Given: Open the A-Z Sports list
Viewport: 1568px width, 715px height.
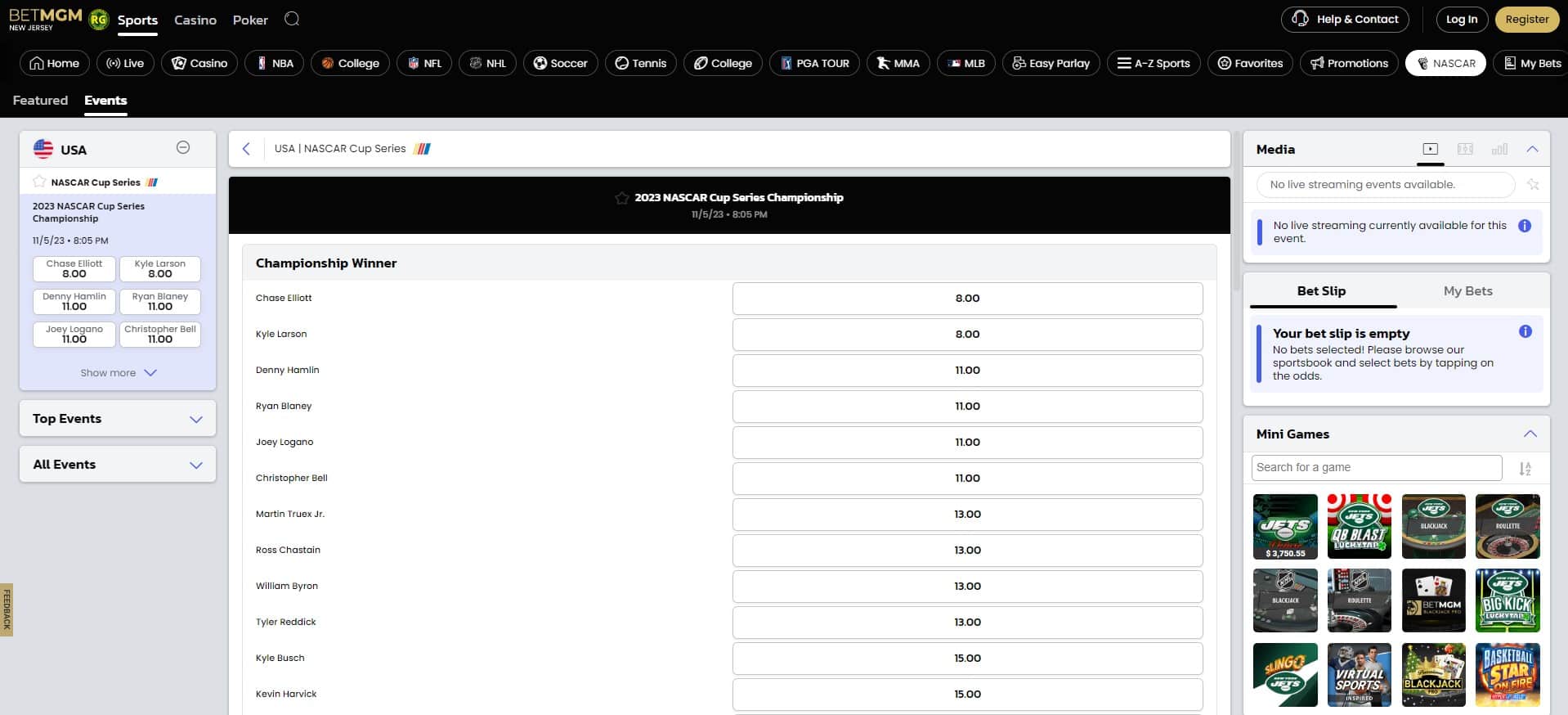Looking at the screenshot, I should 1154,63.
